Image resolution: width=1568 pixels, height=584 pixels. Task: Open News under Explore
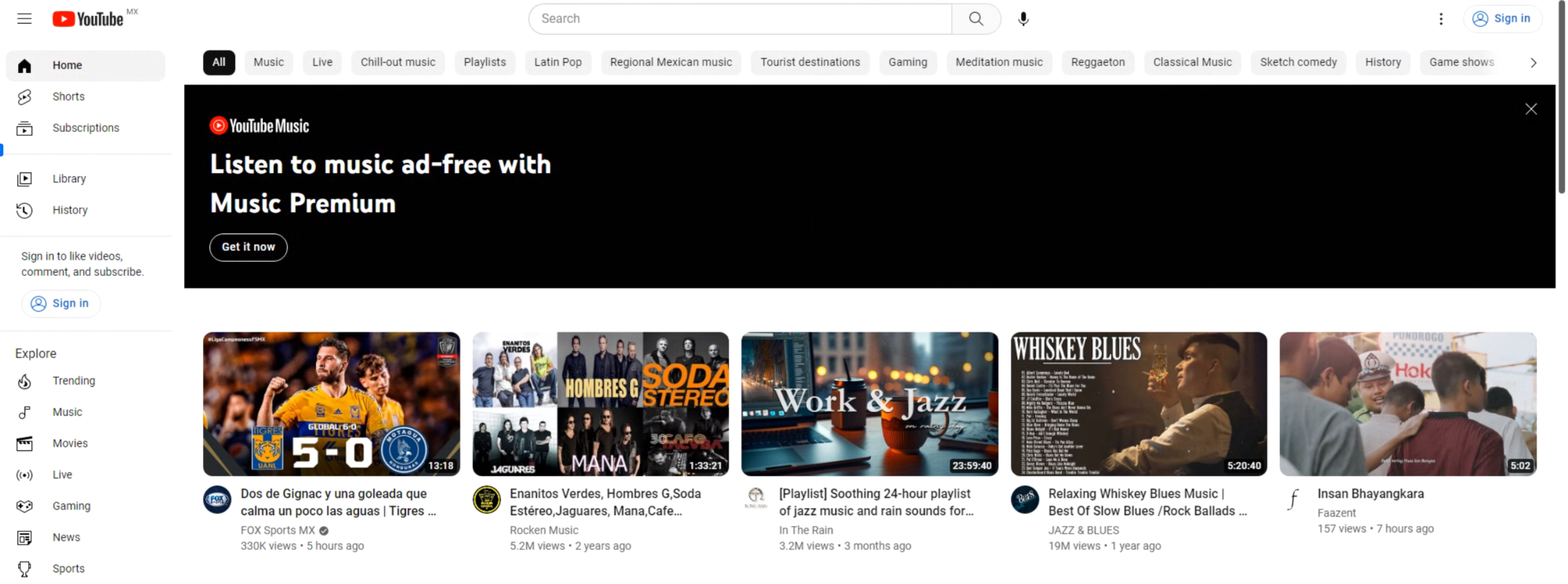85,537
